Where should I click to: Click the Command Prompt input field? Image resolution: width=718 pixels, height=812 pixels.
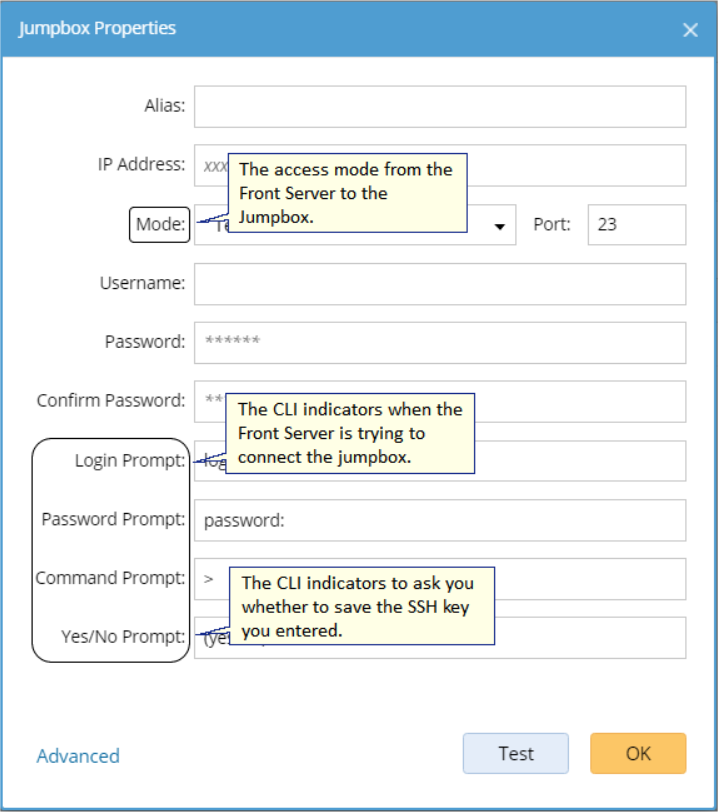(x=600, y=579)
